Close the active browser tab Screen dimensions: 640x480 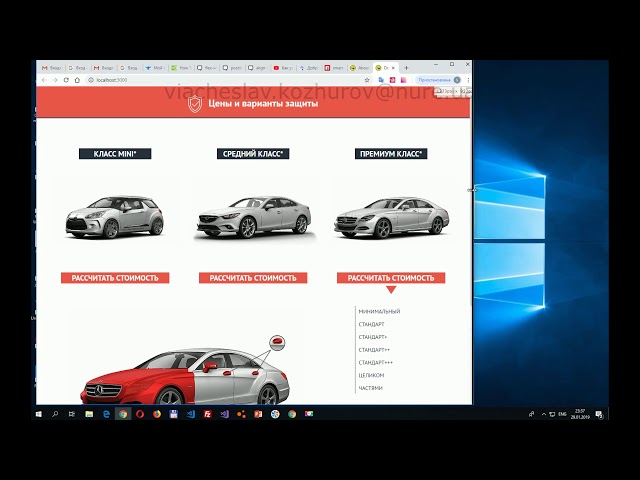393,68
